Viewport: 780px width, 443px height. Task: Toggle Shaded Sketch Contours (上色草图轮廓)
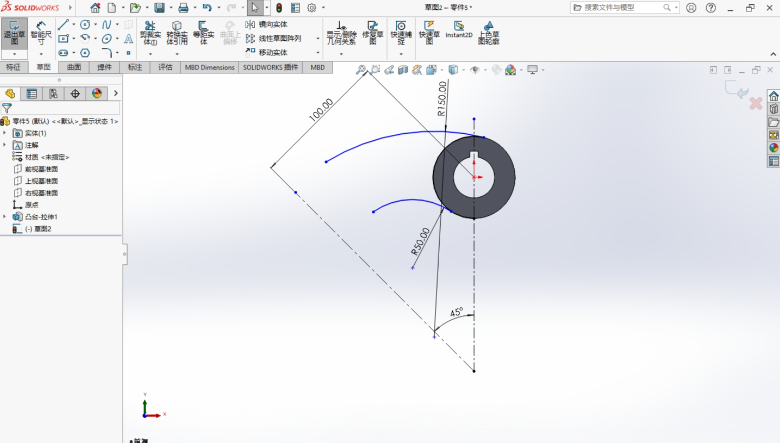[x=488, y=33]
